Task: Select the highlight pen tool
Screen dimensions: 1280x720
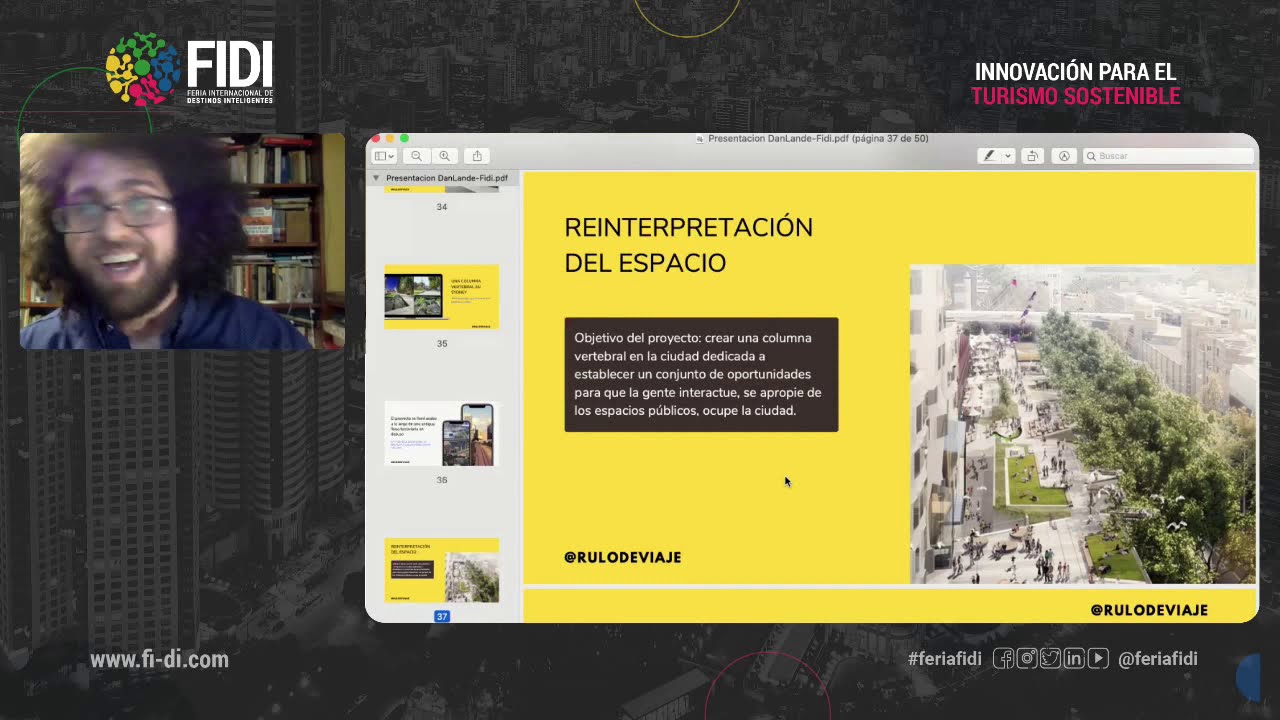Action: (x=990, y=156)
